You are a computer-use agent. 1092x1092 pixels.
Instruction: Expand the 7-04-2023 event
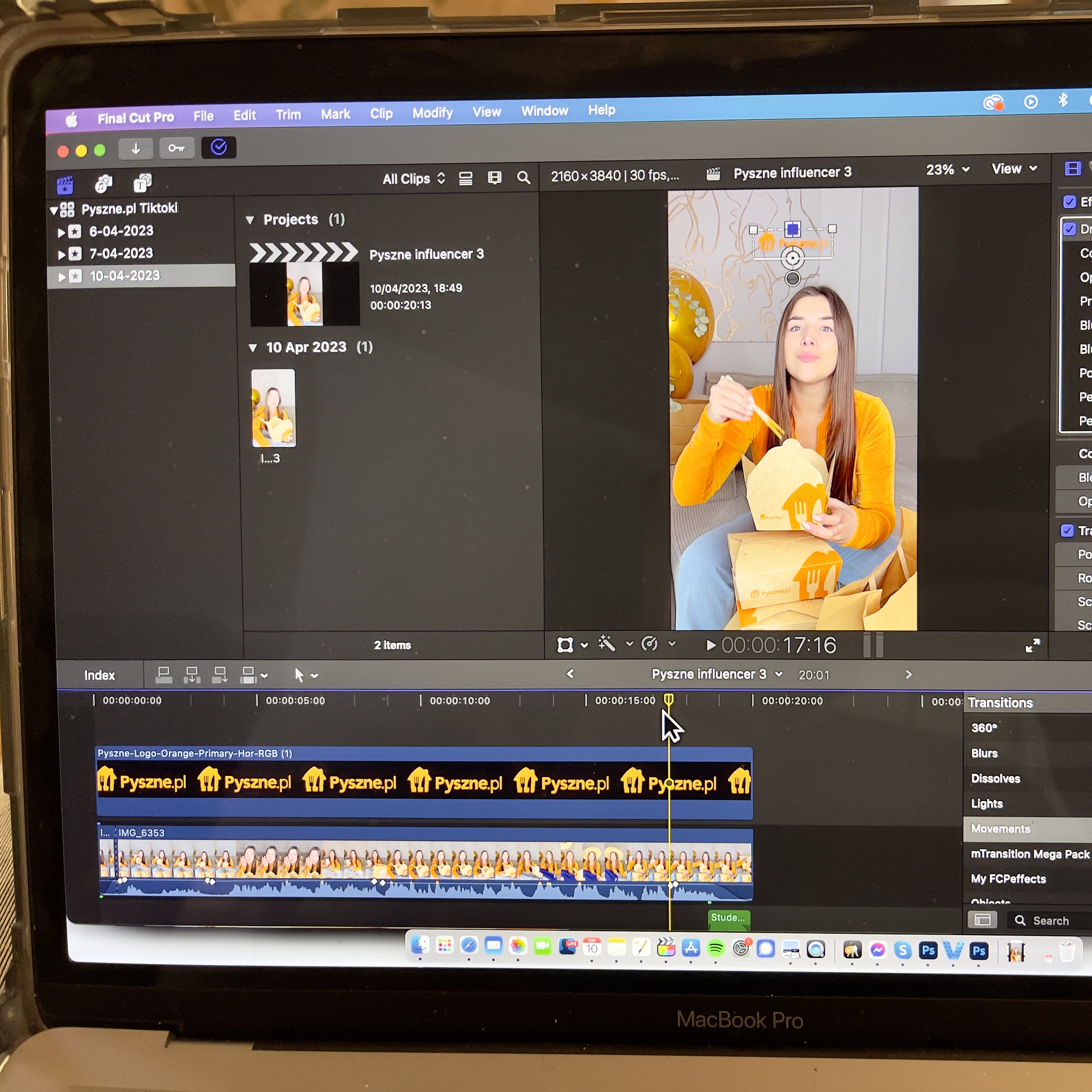tap(61, 255)
